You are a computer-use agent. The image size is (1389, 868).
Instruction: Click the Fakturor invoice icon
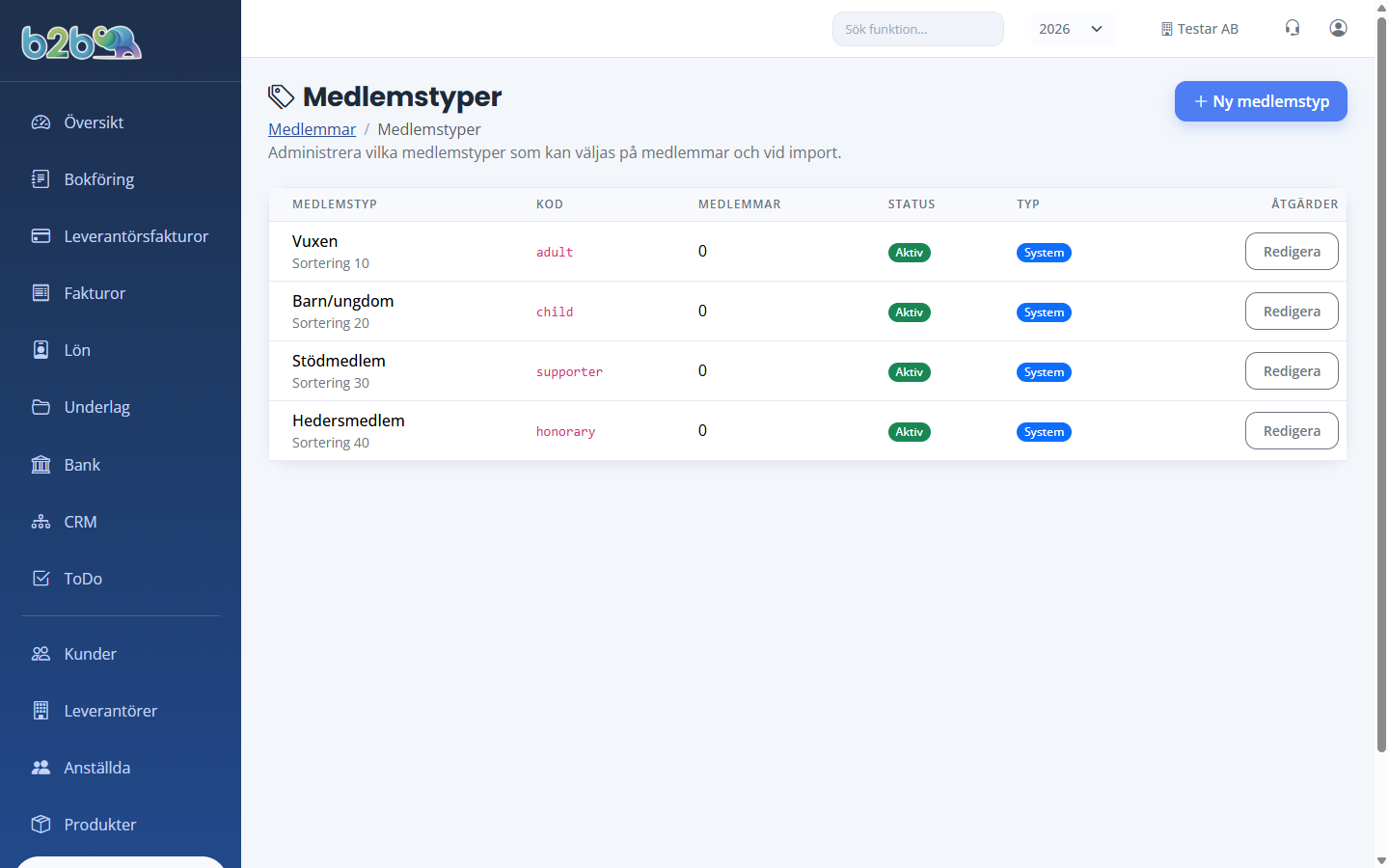(x=41, y=293)
